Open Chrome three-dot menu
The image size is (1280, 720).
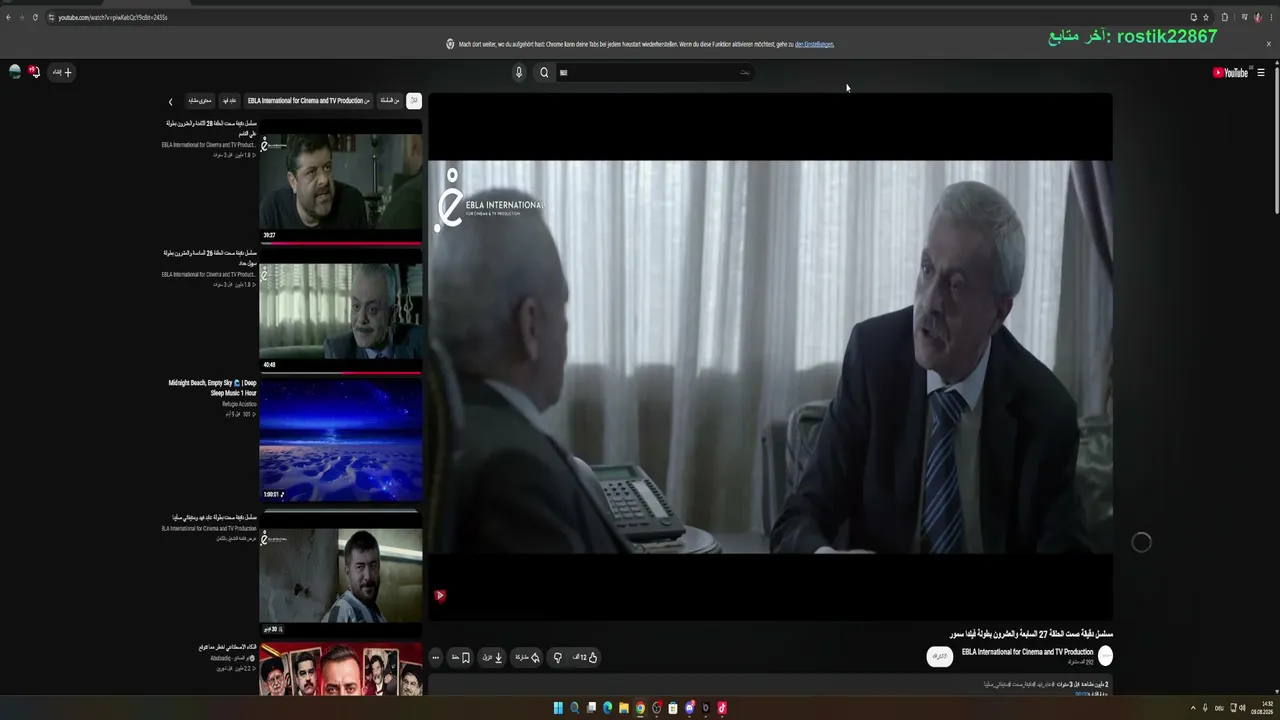point(1271,17)
